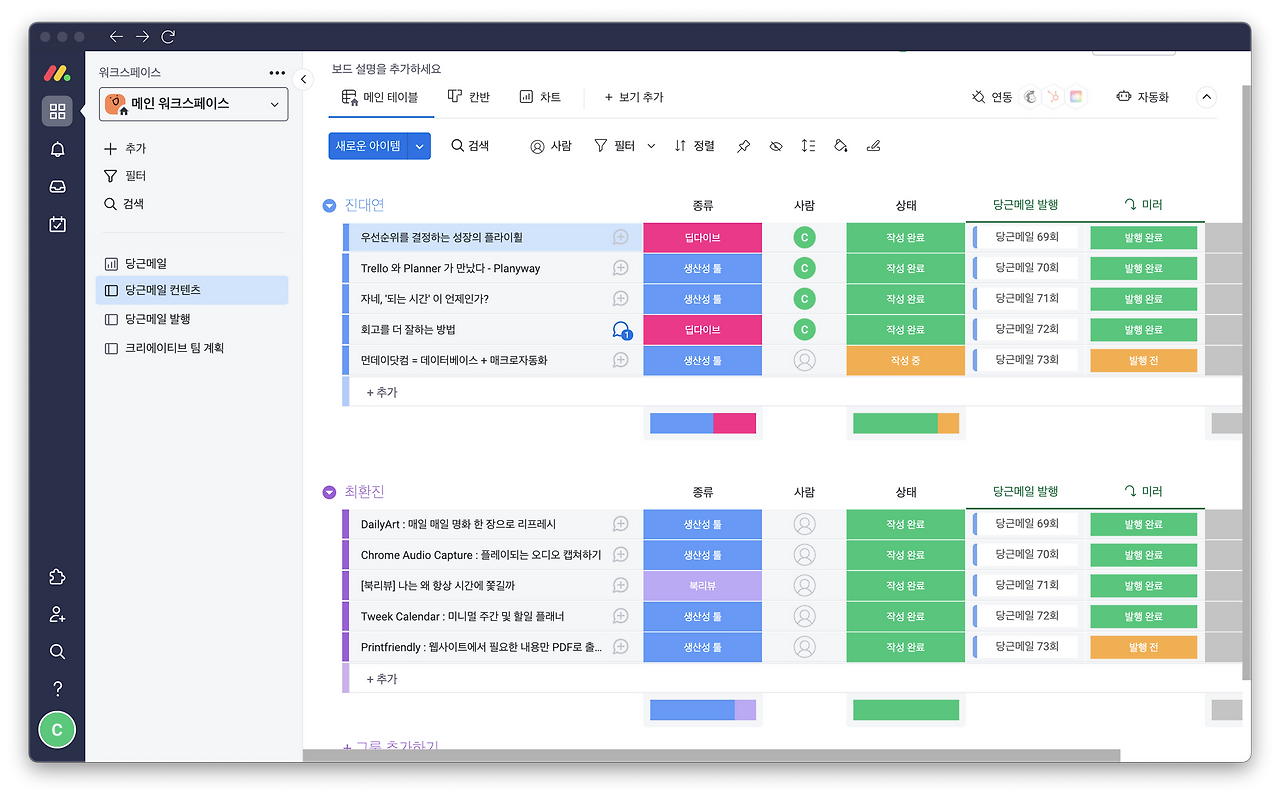Open the update bubble for the DailyArt row
The height and width of the screenshot is (798, 1280).
(x=621, y=524)
